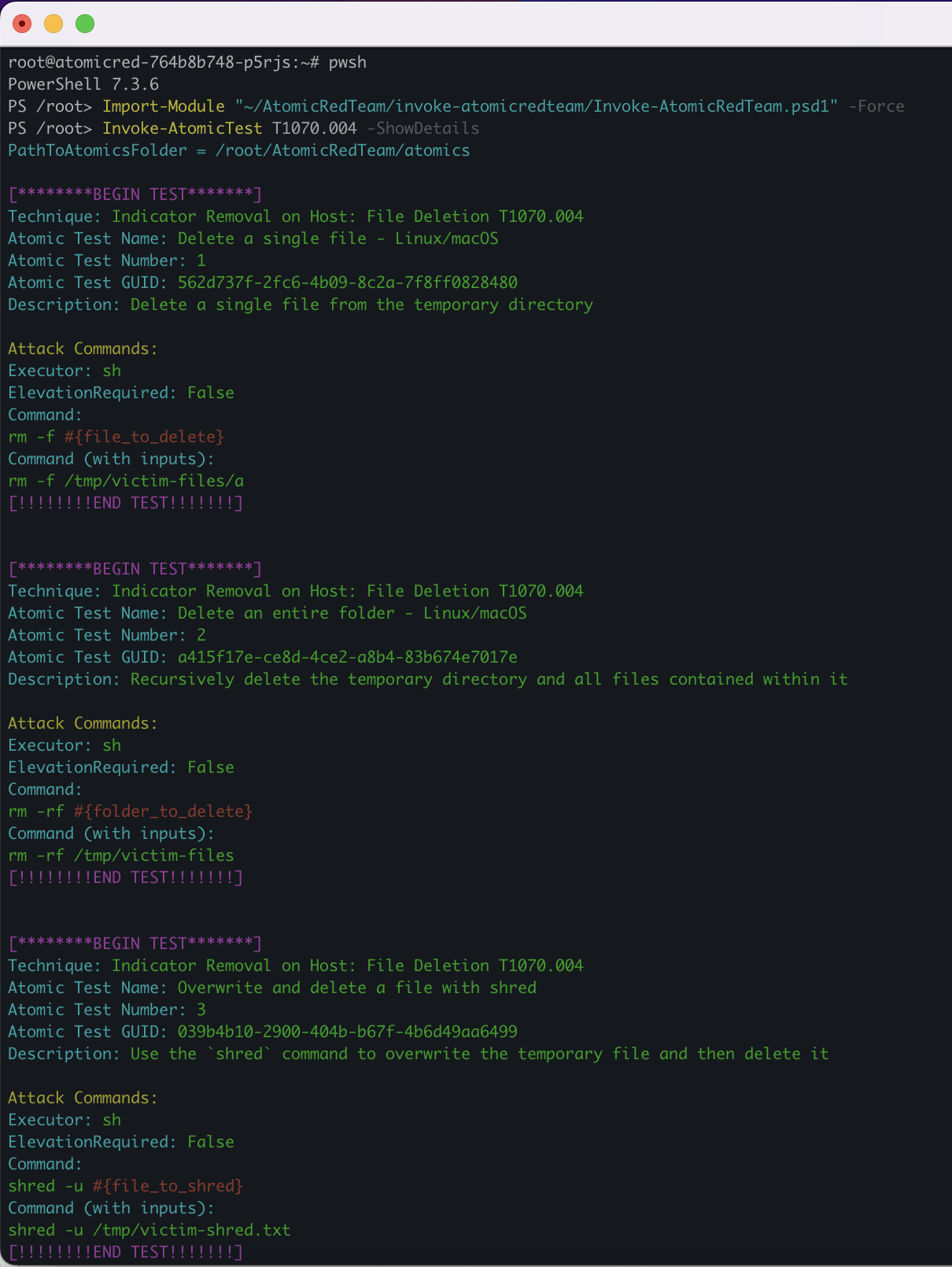Click 'Delete an entire folder' test name
Screen dimensions: 952x1267
tap(352, 613)
